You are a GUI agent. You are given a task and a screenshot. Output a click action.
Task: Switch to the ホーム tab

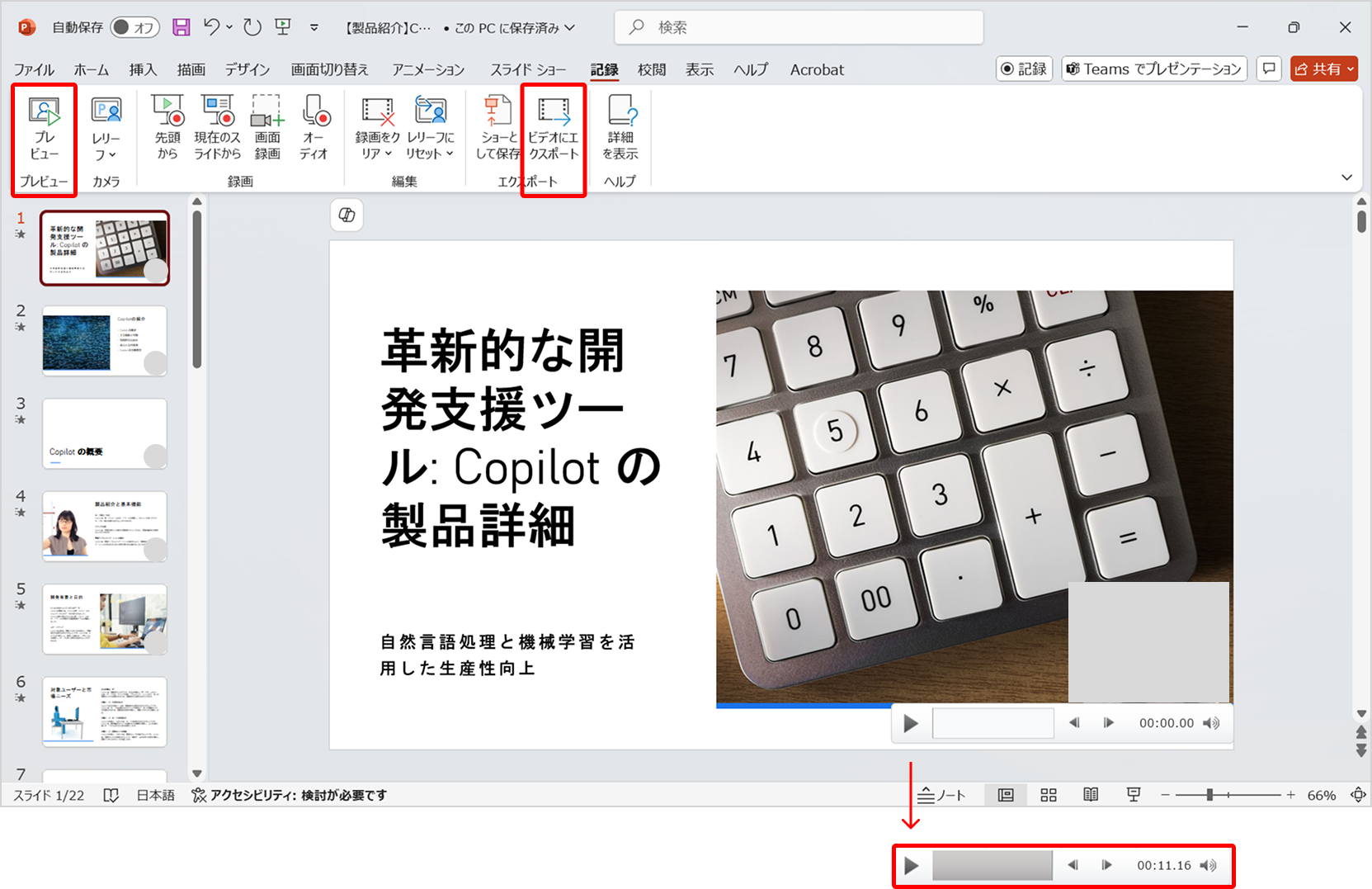[x=91, y=69]
